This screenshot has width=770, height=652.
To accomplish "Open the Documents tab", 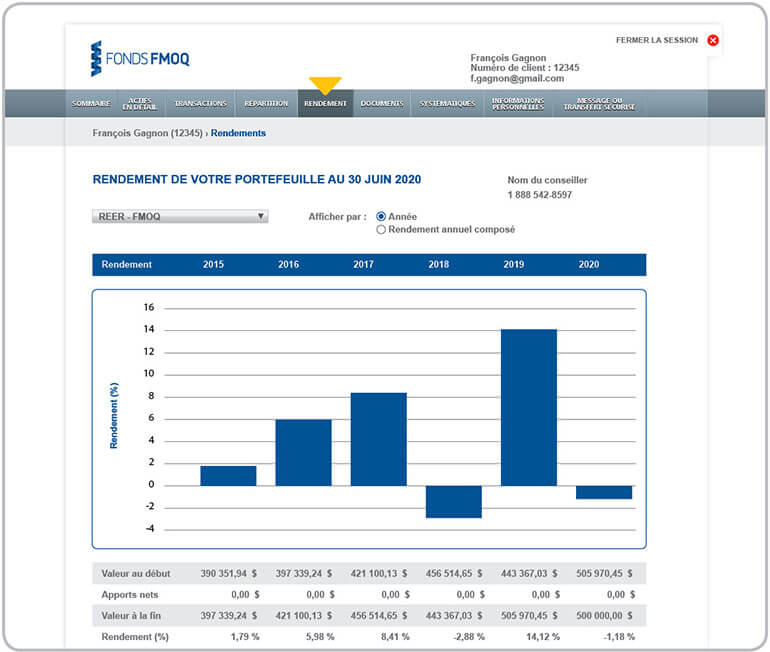I will (382, 104).
